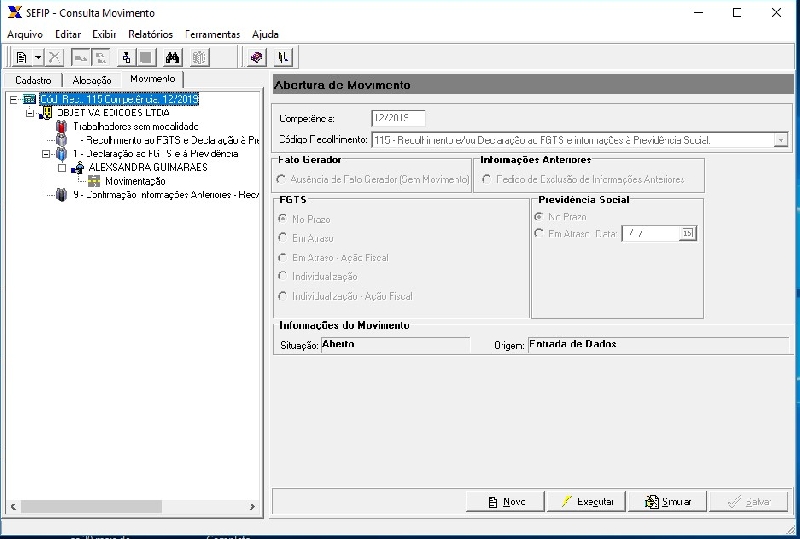Select FGTS No Prazo radio button
This screenshot has height=539, width=800.
[x=282, y=218]
